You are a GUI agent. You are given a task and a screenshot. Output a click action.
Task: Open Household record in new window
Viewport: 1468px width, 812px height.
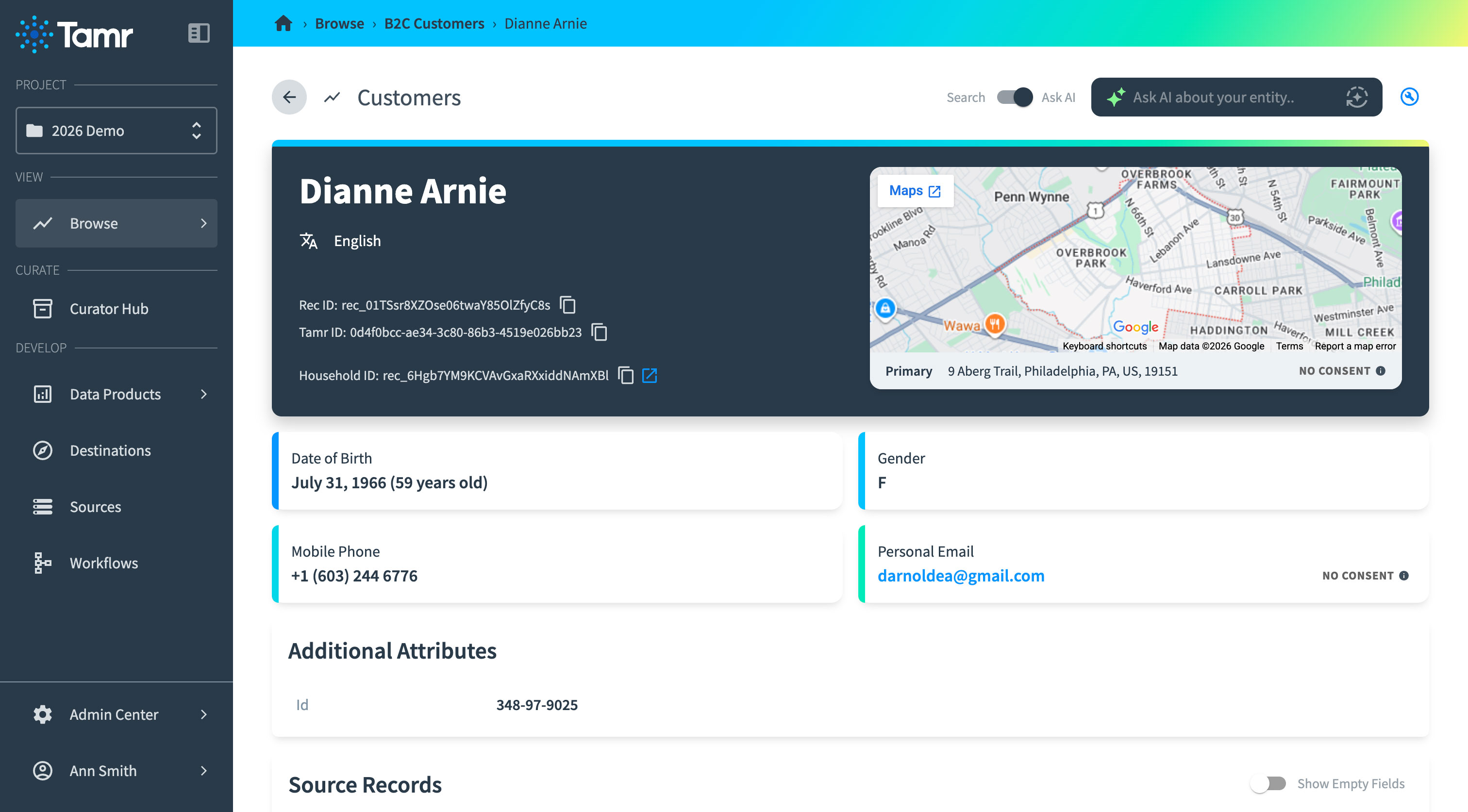coord(650,375)
